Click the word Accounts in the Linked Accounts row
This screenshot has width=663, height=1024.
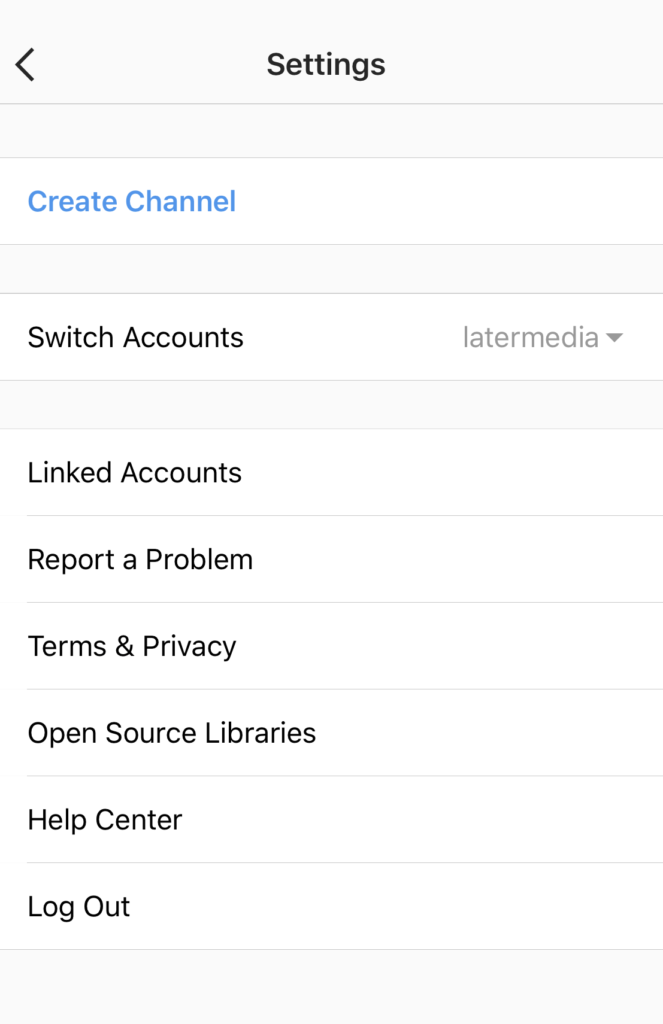(x=181, y=472)
